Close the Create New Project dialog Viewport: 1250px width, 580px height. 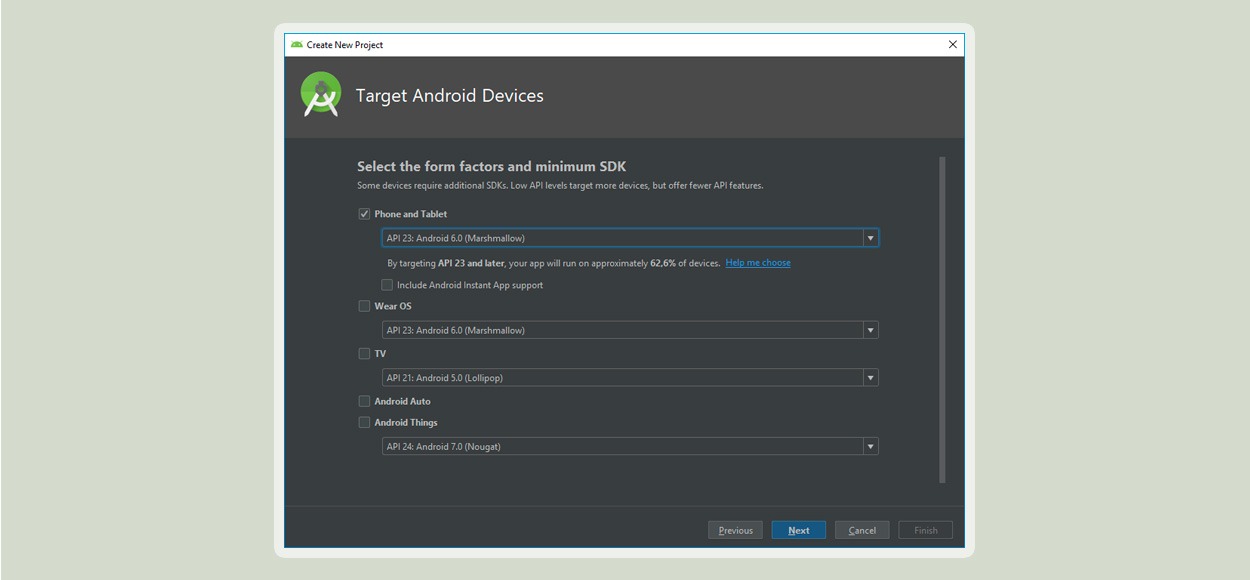[x=952, y=44]
